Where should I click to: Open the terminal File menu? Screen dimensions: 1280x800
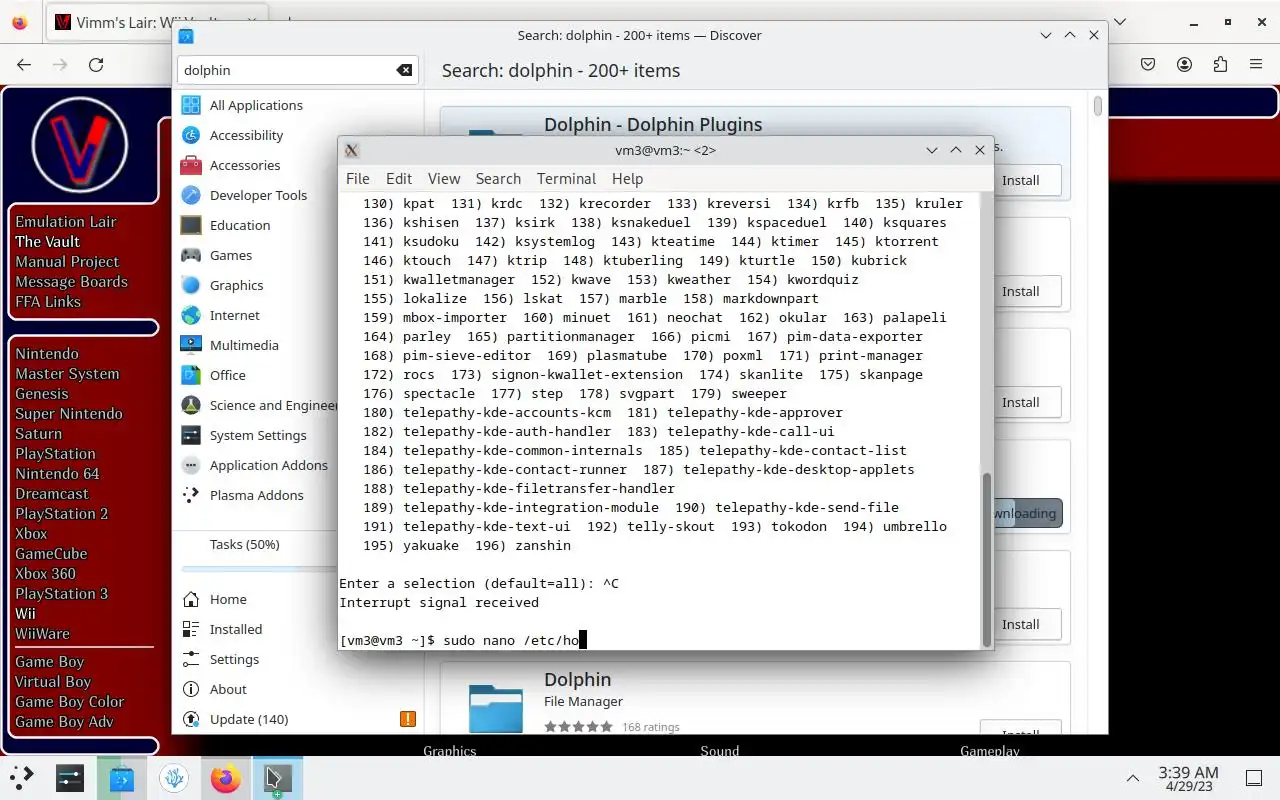[357, 178]
